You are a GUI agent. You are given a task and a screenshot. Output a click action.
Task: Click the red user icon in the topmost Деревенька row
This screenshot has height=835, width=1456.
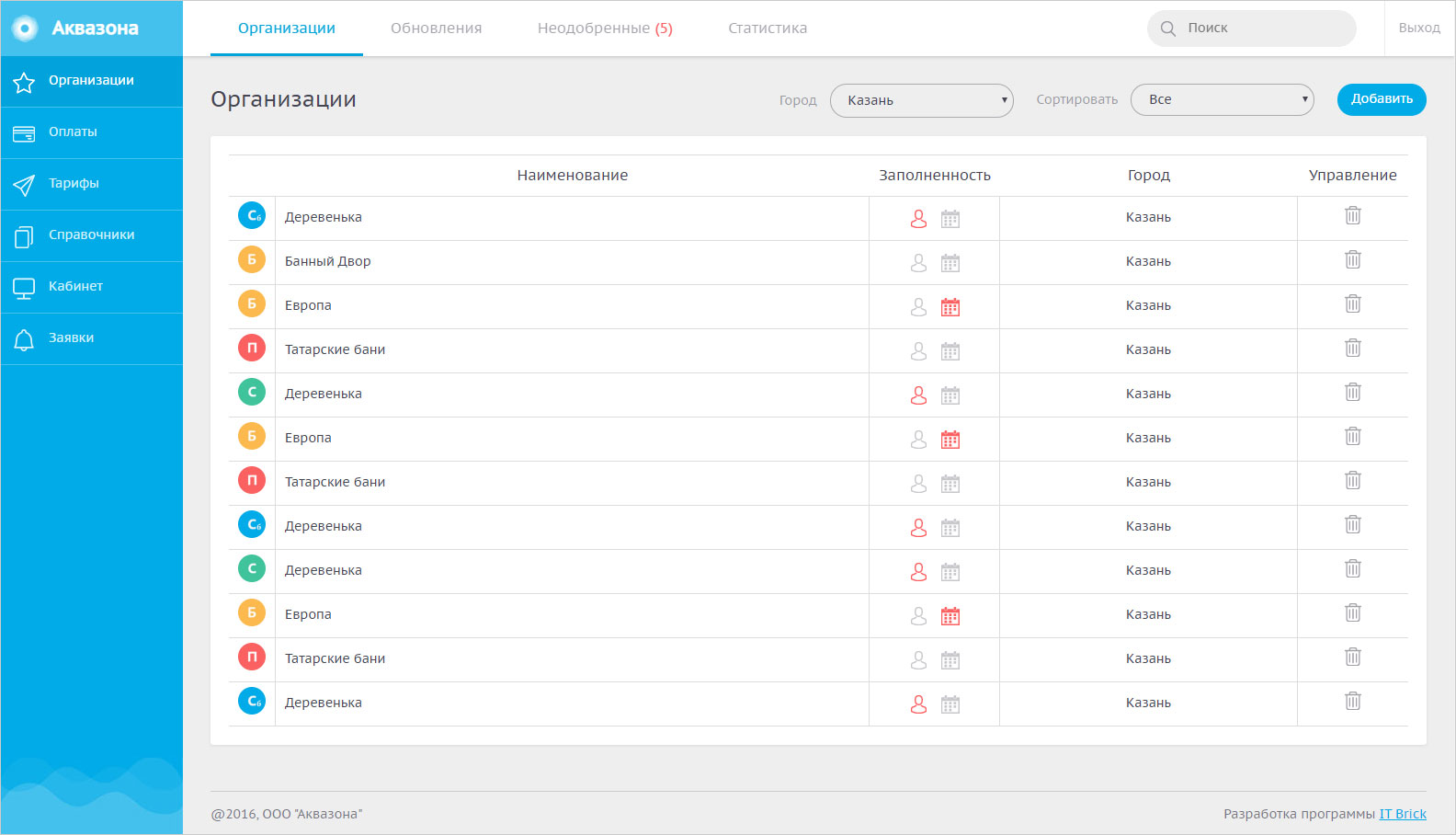pyautogui.click(x=918, y=219)
